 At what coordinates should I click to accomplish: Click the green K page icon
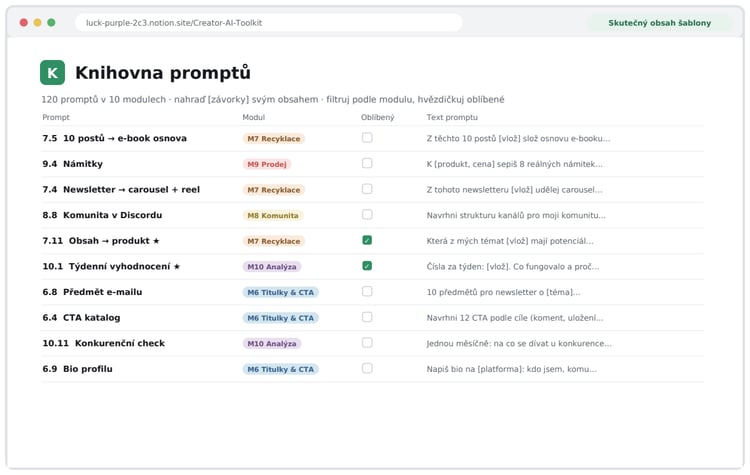[x=52, y=73]
